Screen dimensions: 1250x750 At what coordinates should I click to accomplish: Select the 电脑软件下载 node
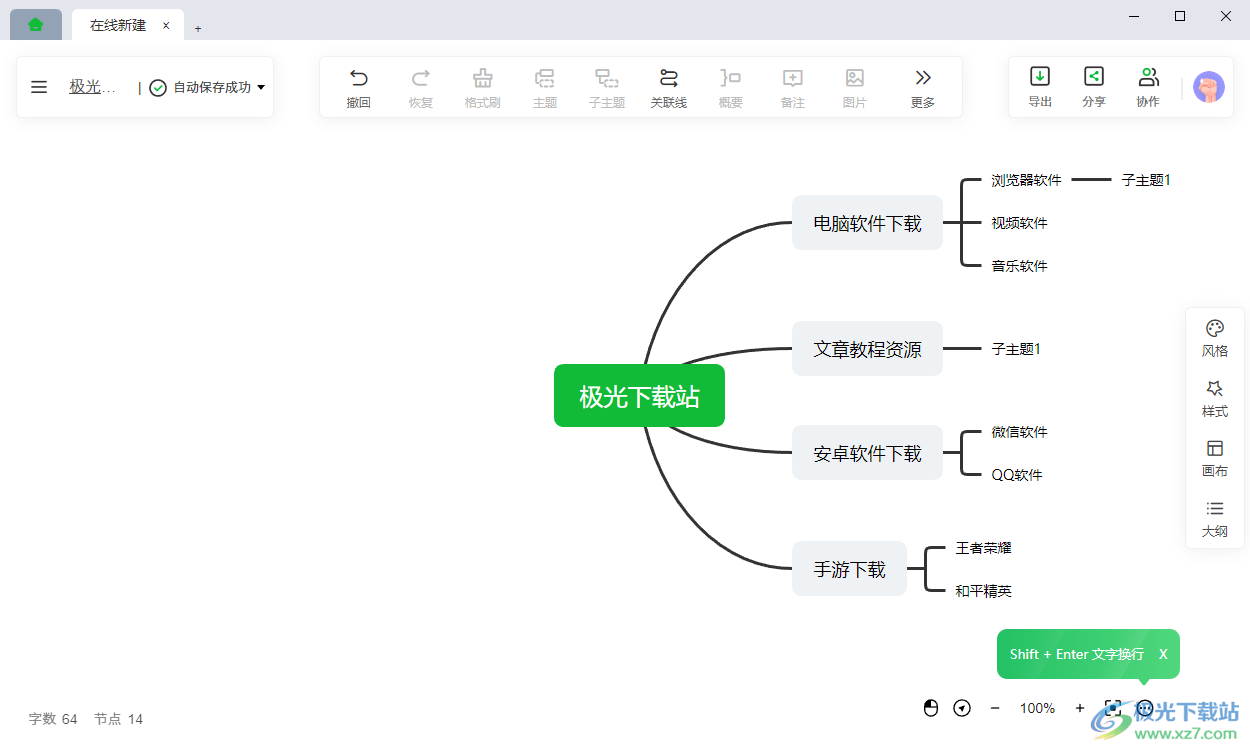pos(867,223)
